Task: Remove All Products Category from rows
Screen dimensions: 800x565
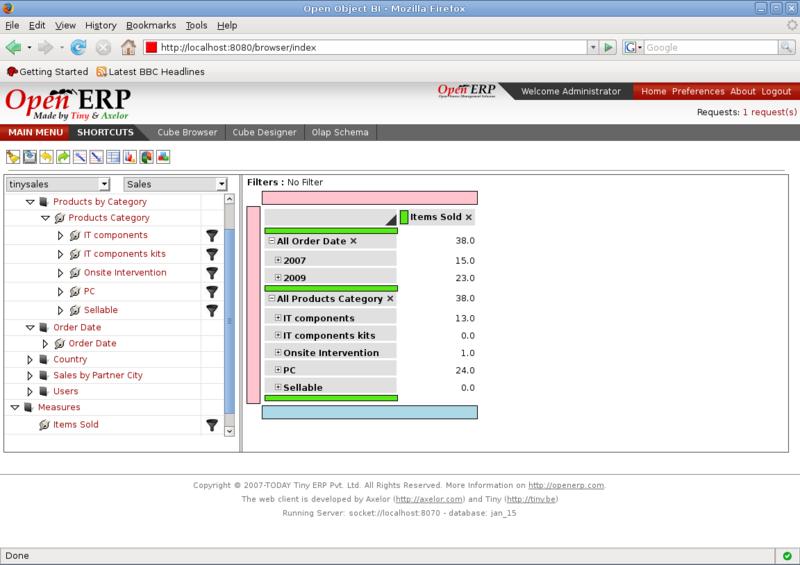Action: pos(390,299)
